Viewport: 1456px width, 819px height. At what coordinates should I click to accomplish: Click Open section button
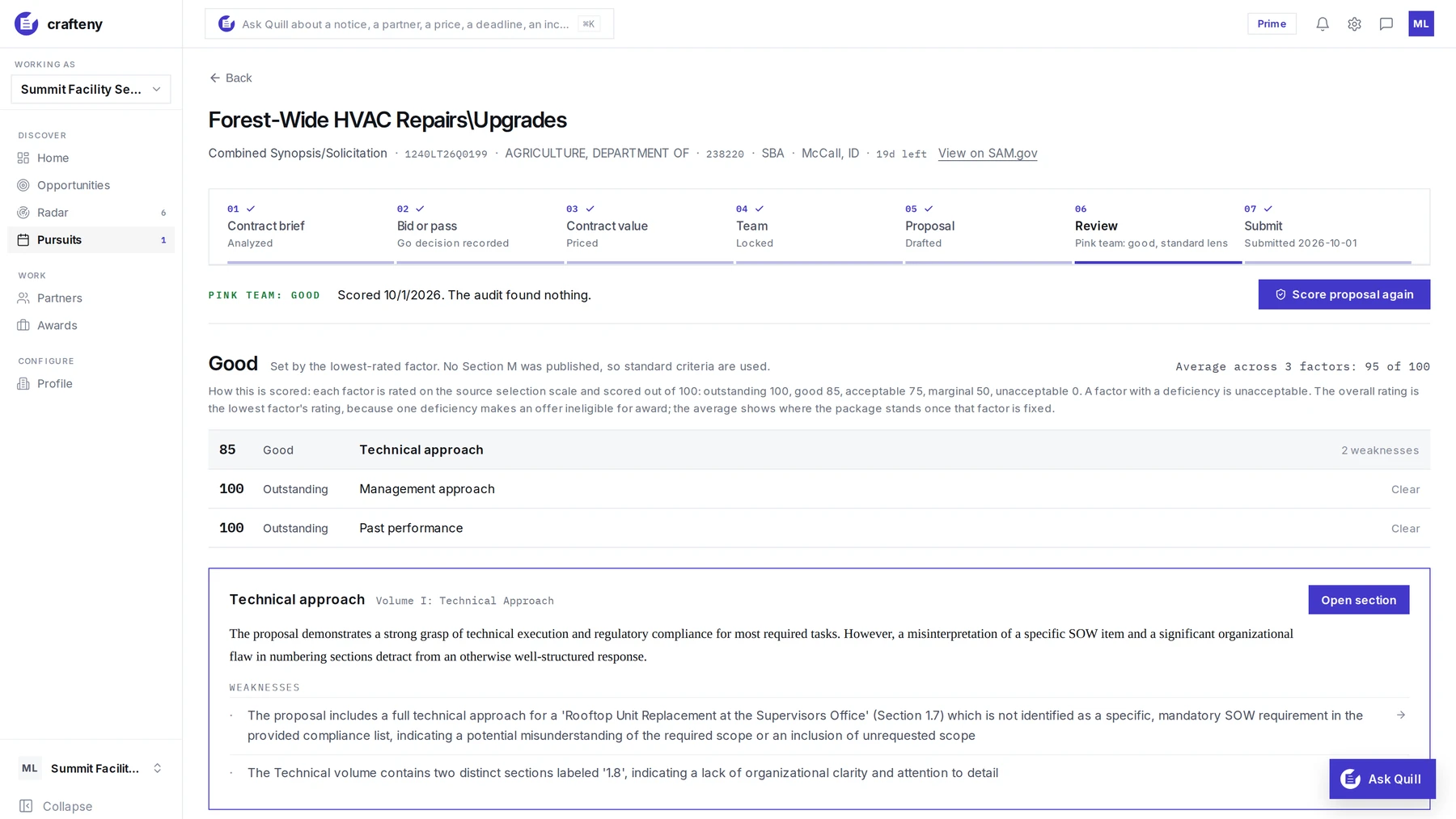click(x=1358, y=600)
